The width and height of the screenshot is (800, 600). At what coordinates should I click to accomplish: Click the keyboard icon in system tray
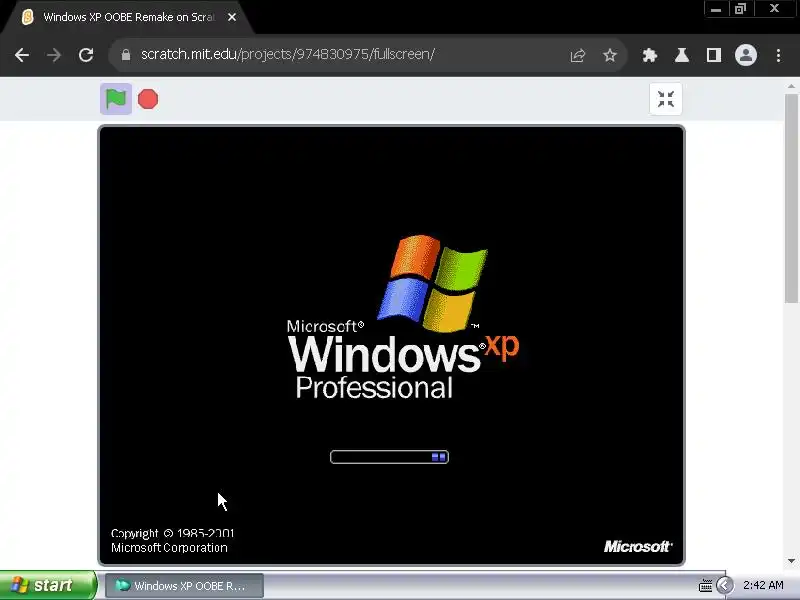706,585
